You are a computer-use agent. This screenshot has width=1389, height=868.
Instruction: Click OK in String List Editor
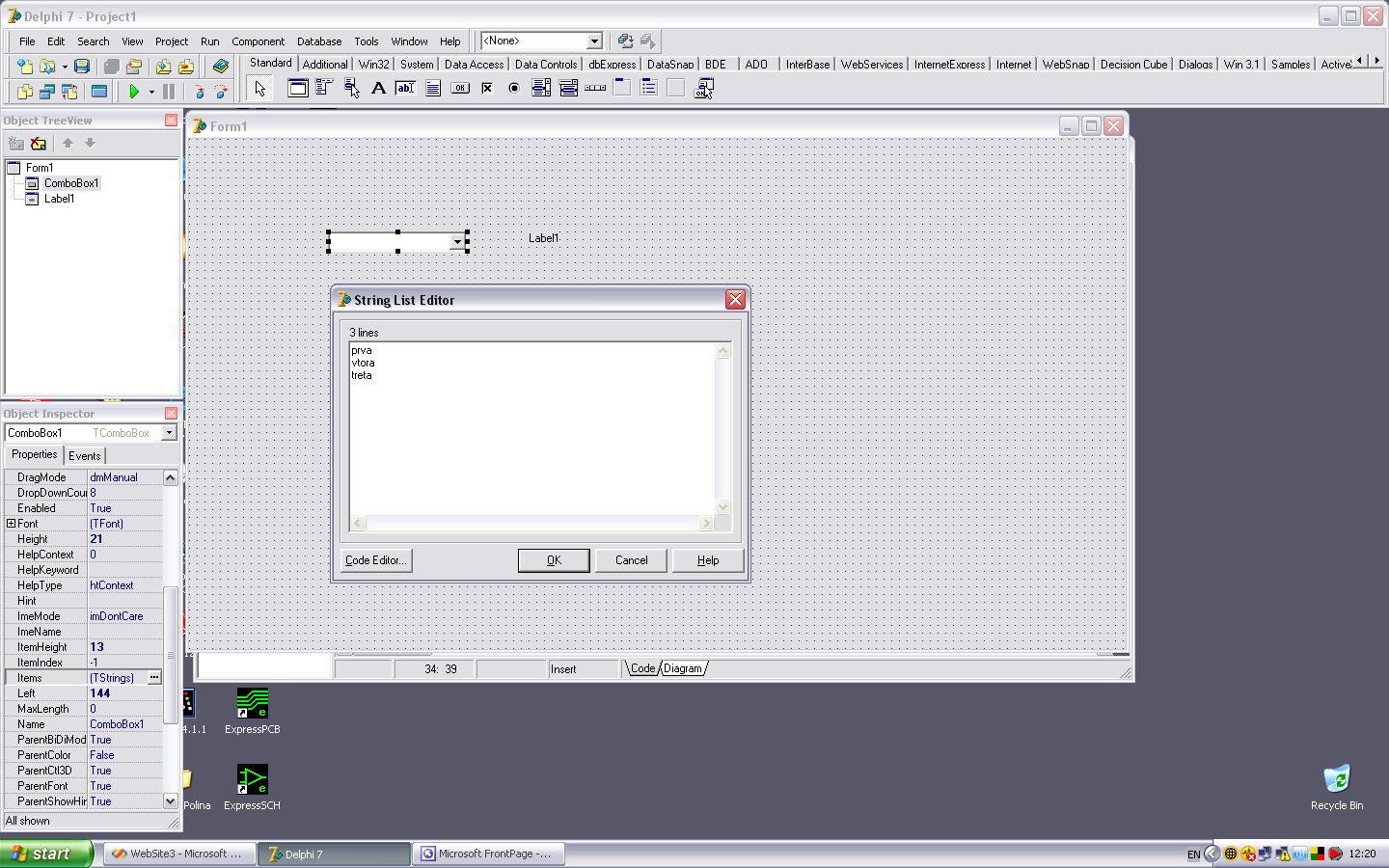pos(554,560)
